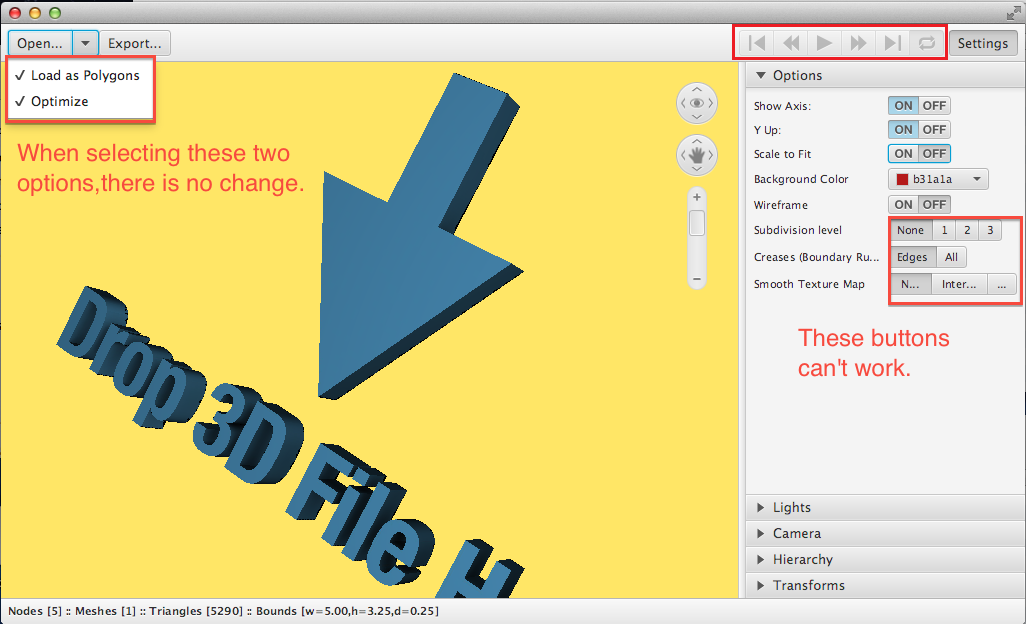1026x624 pixels.
Task: Click the fast forward playback icon
Action: 858,43
